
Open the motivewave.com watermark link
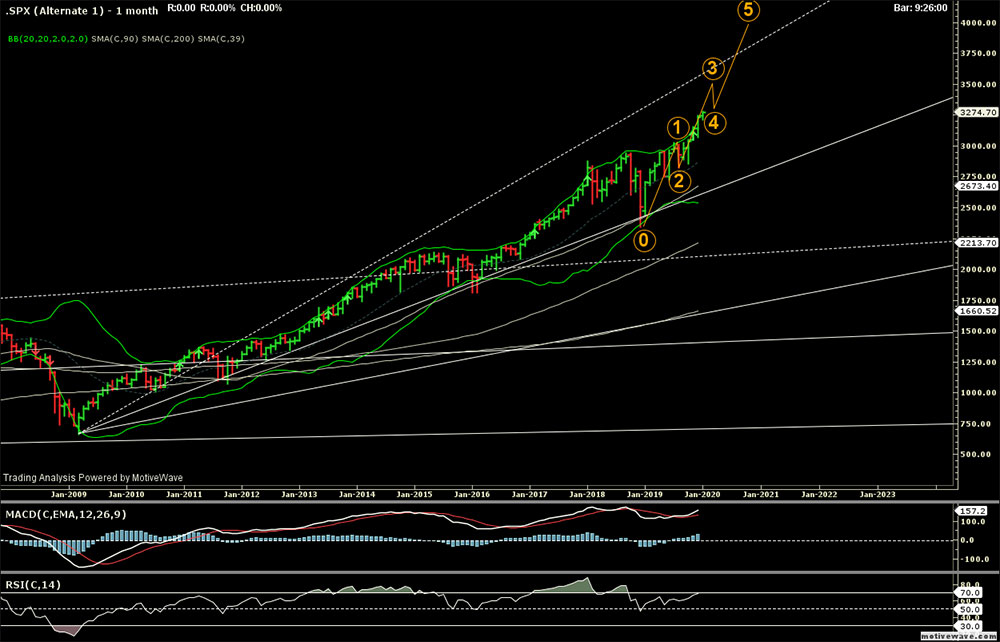tap(958, 635)
